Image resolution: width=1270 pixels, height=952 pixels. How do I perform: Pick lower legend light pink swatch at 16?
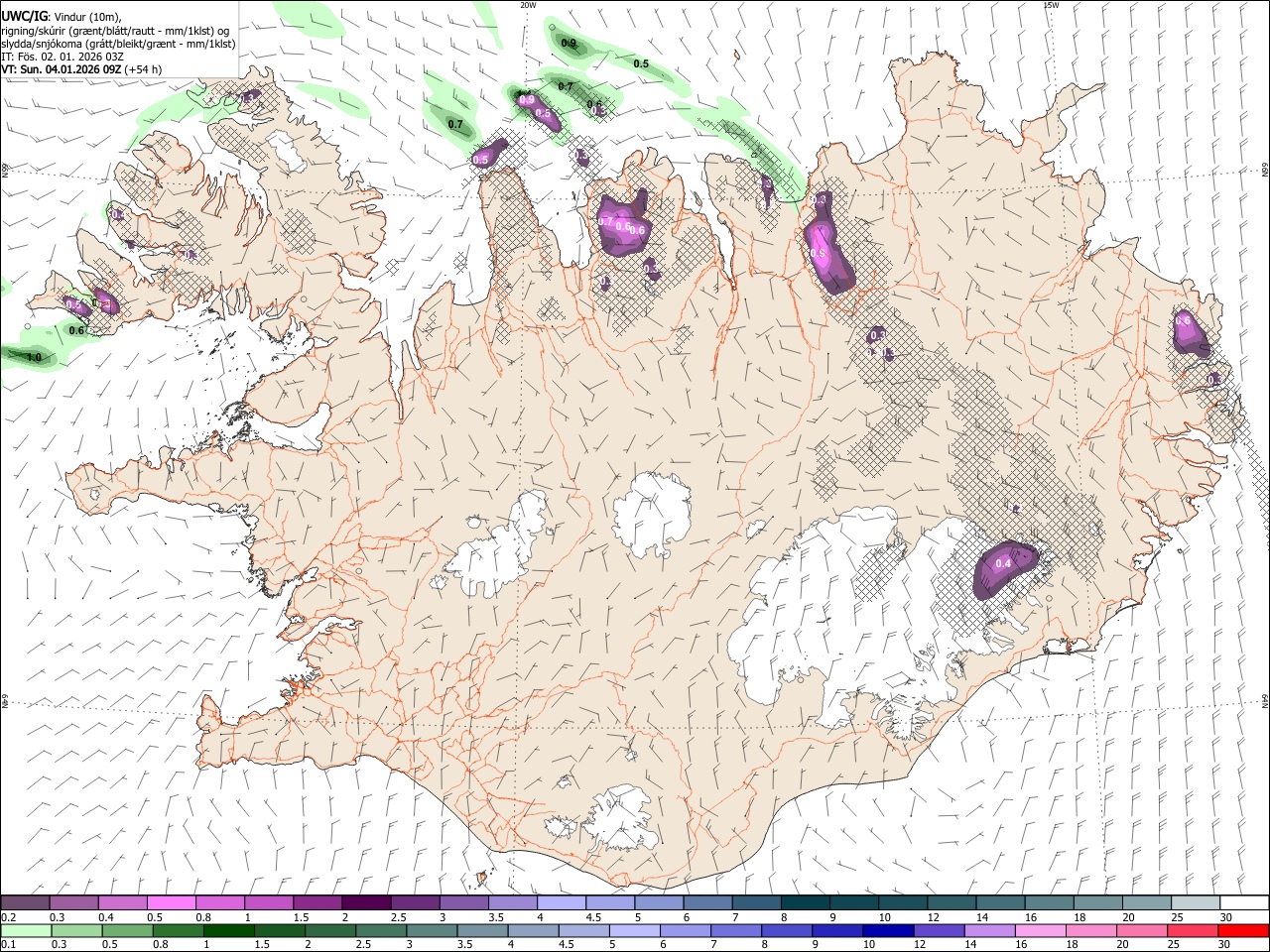[1039, 930]
